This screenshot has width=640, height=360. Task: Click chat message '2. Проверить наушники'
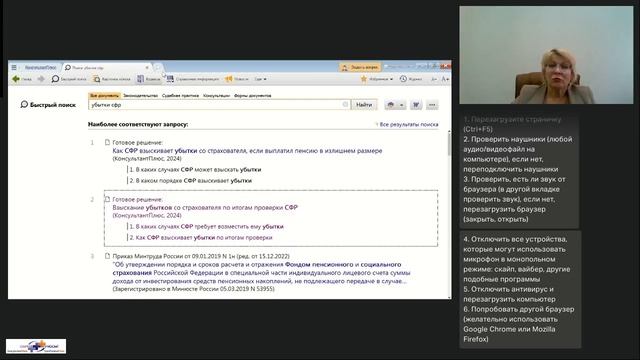pos(518,154)
